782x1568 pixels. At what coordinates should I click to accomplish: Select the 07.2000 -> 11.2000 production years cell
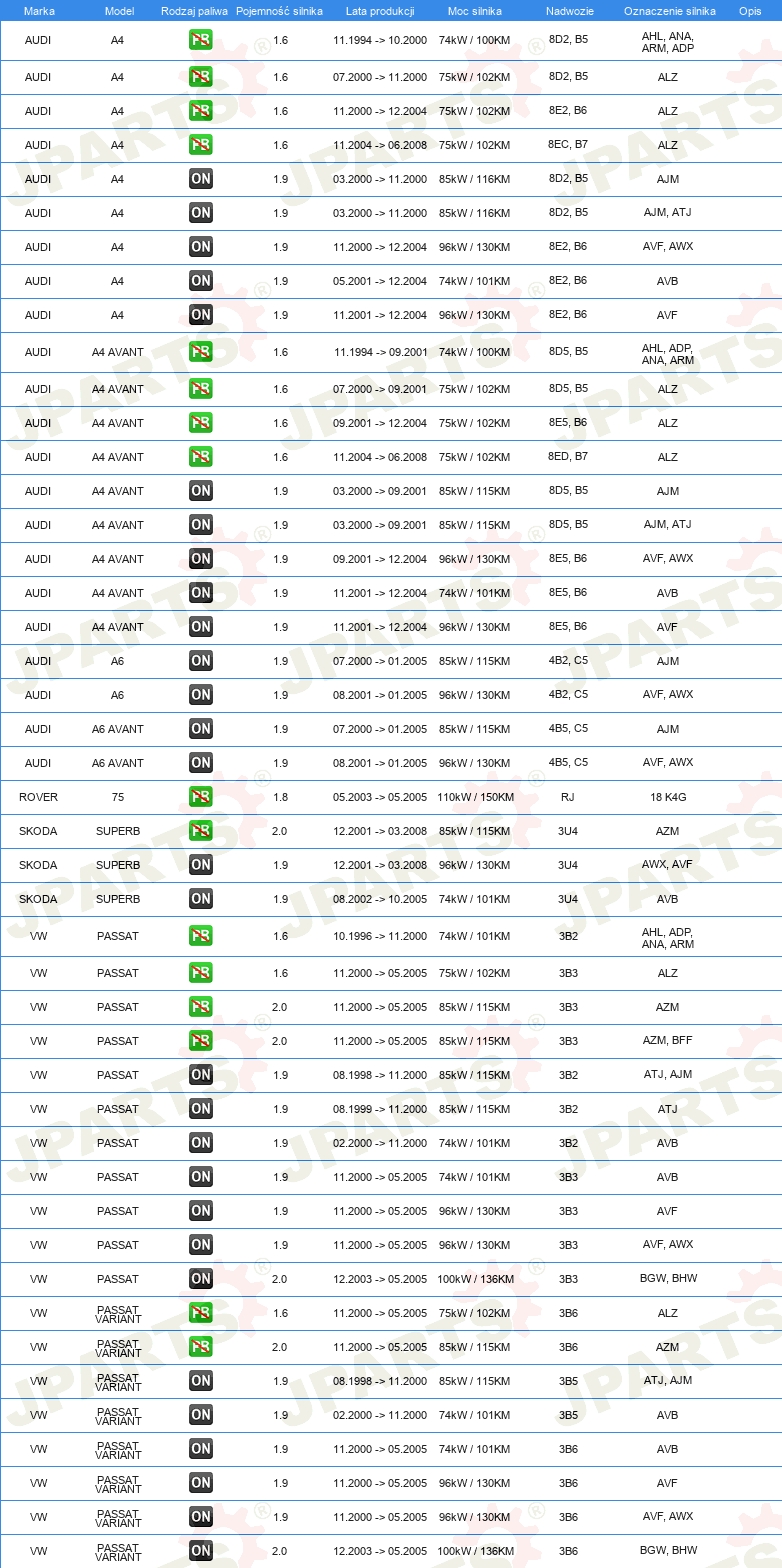pyautogui.click(x=380, y=77)
